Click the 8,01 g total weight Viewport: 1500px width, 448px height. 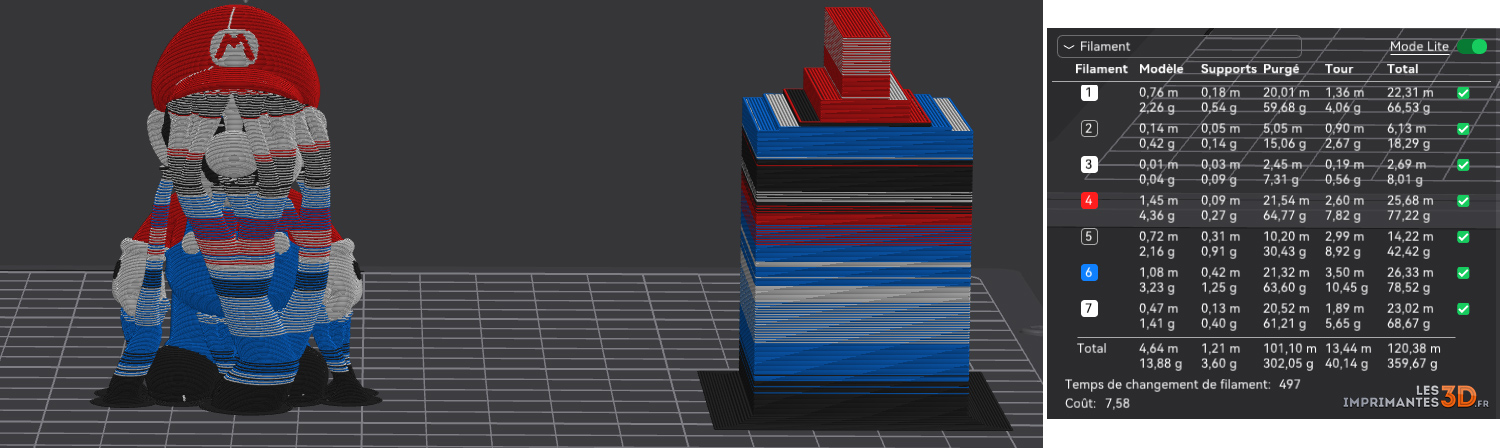1406,179
